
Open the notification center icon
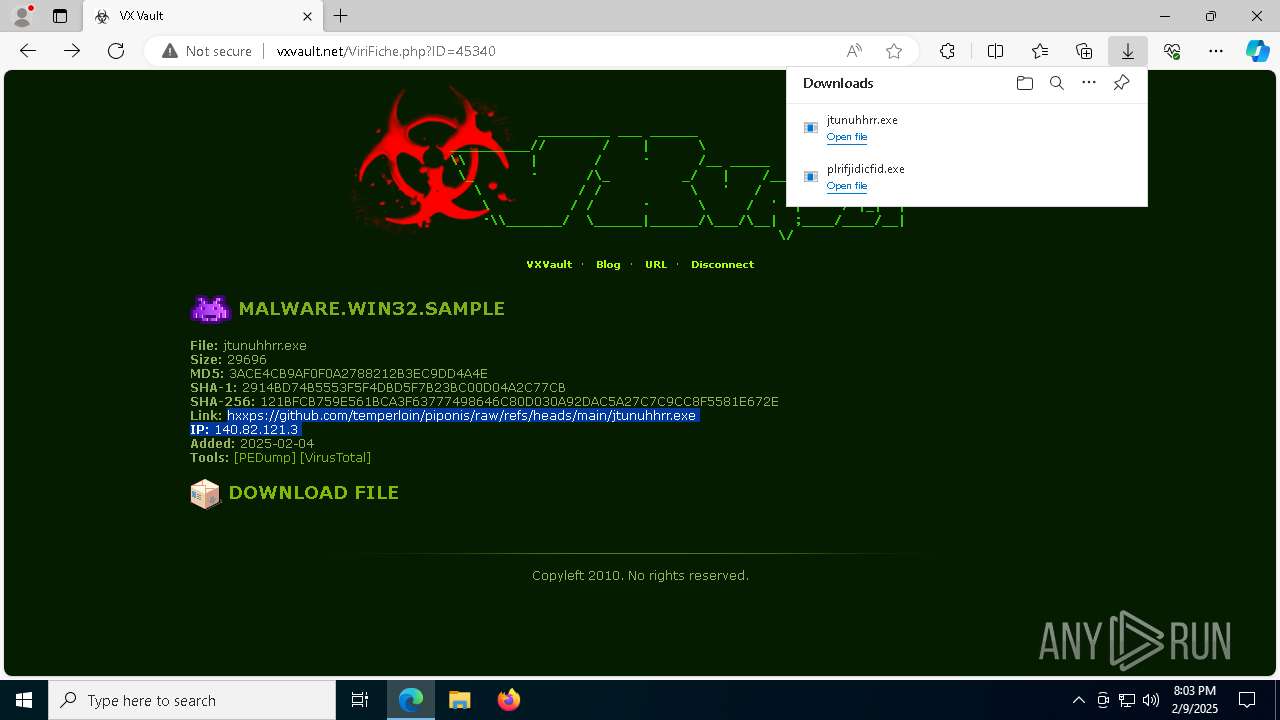[1247, 700]
